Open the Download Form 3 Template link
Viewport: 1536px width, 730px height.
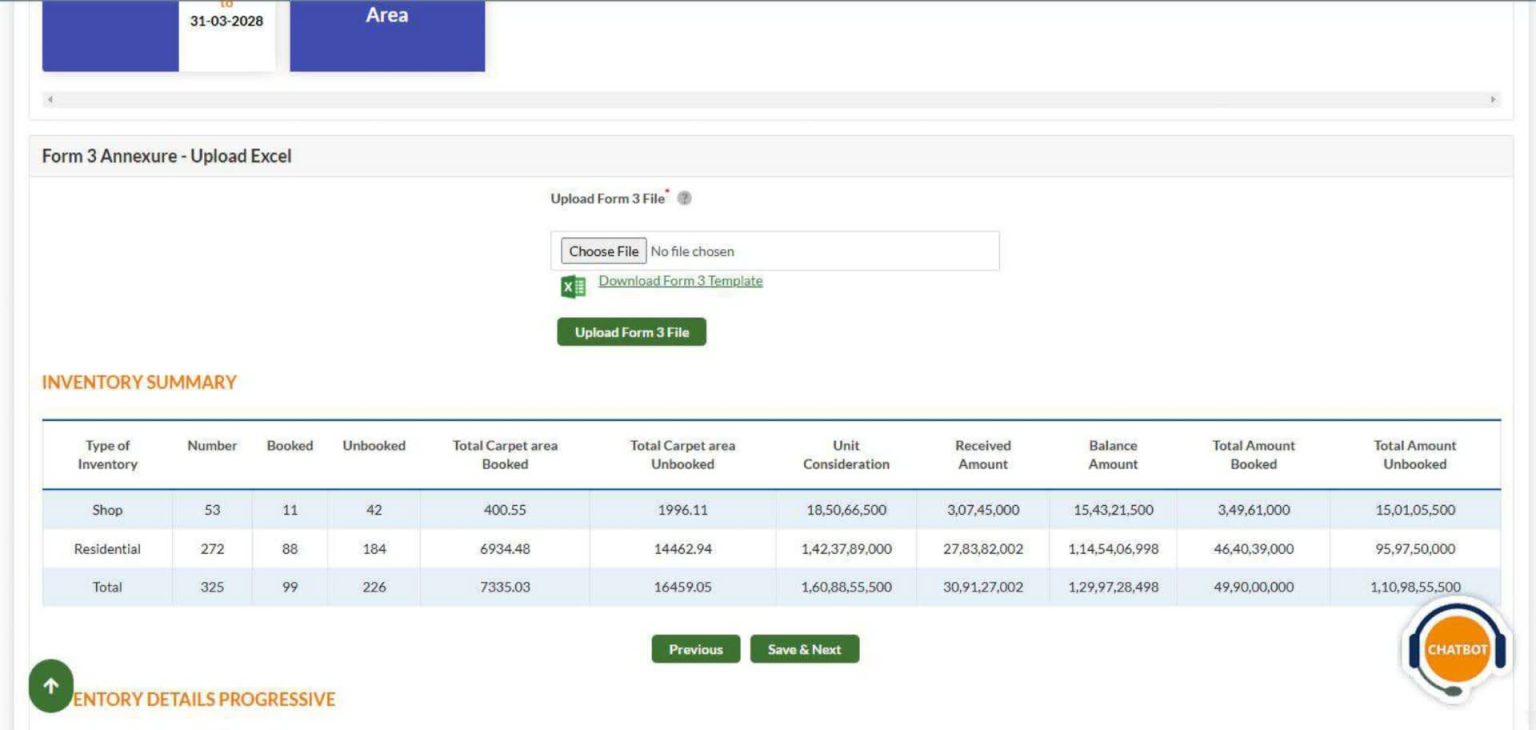680,281
